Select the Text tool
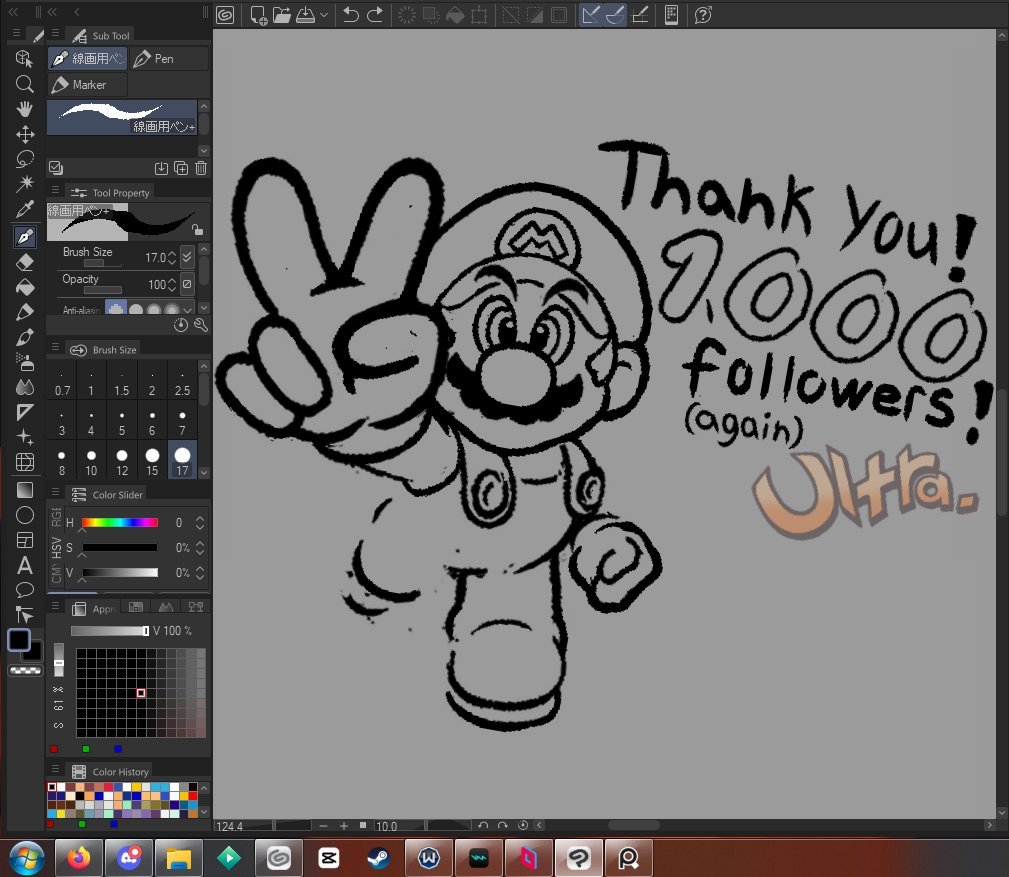Screen dimensions: 1009x877 (24, 565)
